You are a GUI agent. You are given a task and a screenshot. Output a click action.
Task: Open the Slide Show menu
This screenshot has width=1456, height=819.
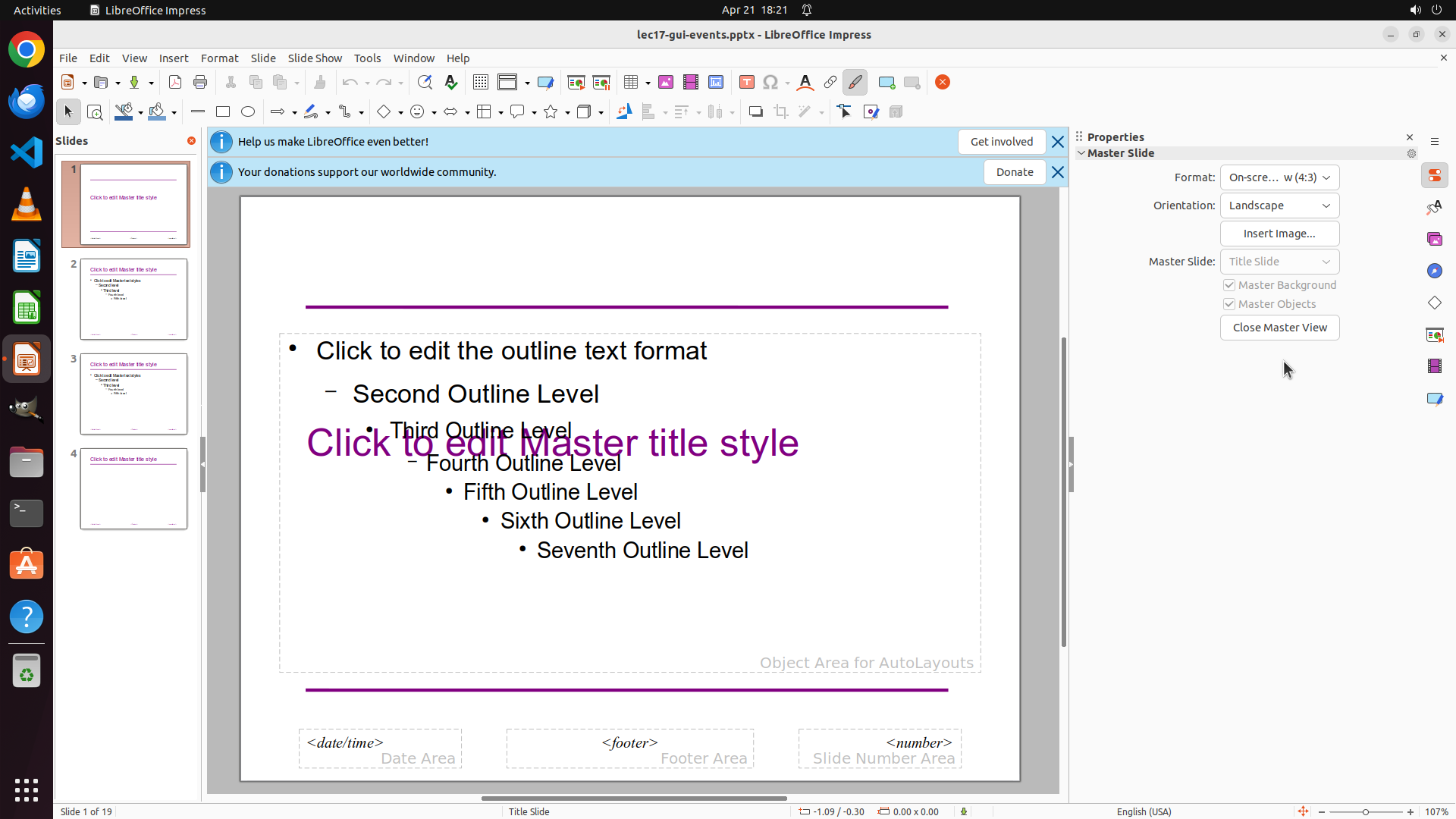(315, 58)
